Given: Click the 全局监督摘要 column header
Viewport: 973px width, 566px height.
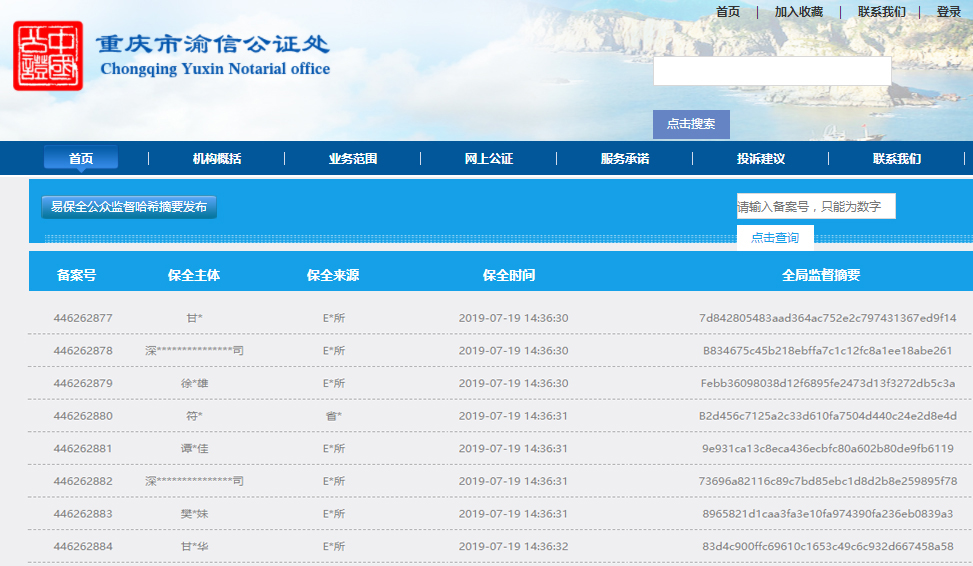Looking at the screenshot, I should coord(821,275).
